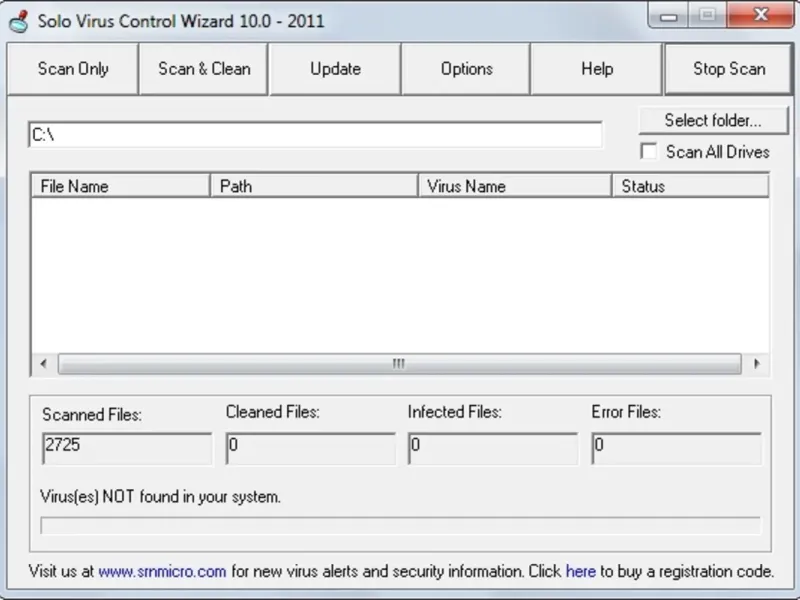Screen dimensions: 800x600
Task: Click the horizontal scrollbar thumb in results
Action: [399, 364]
